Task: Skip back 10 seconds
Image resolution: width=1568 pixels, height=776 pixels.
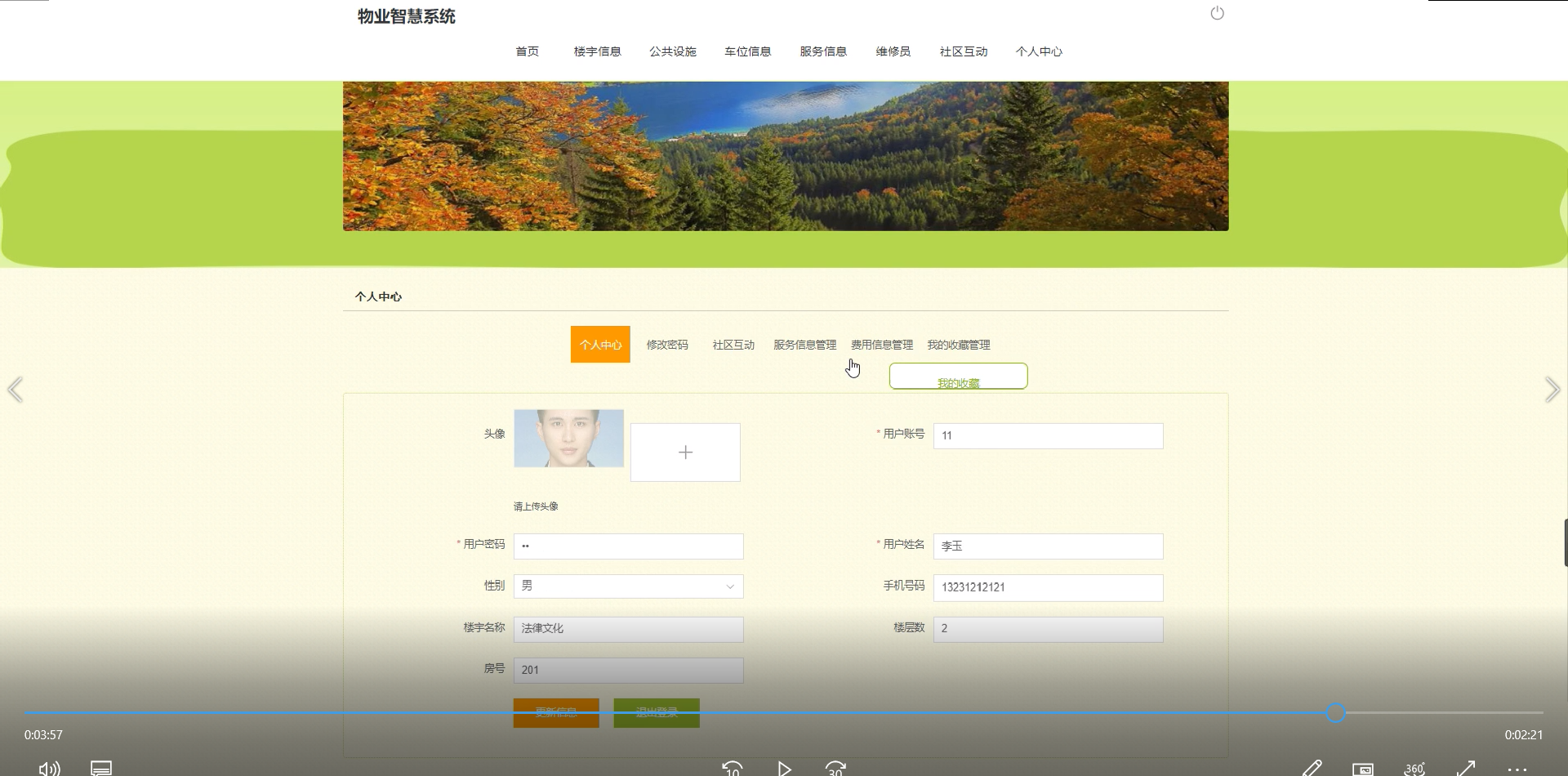Action: [733, 768]
